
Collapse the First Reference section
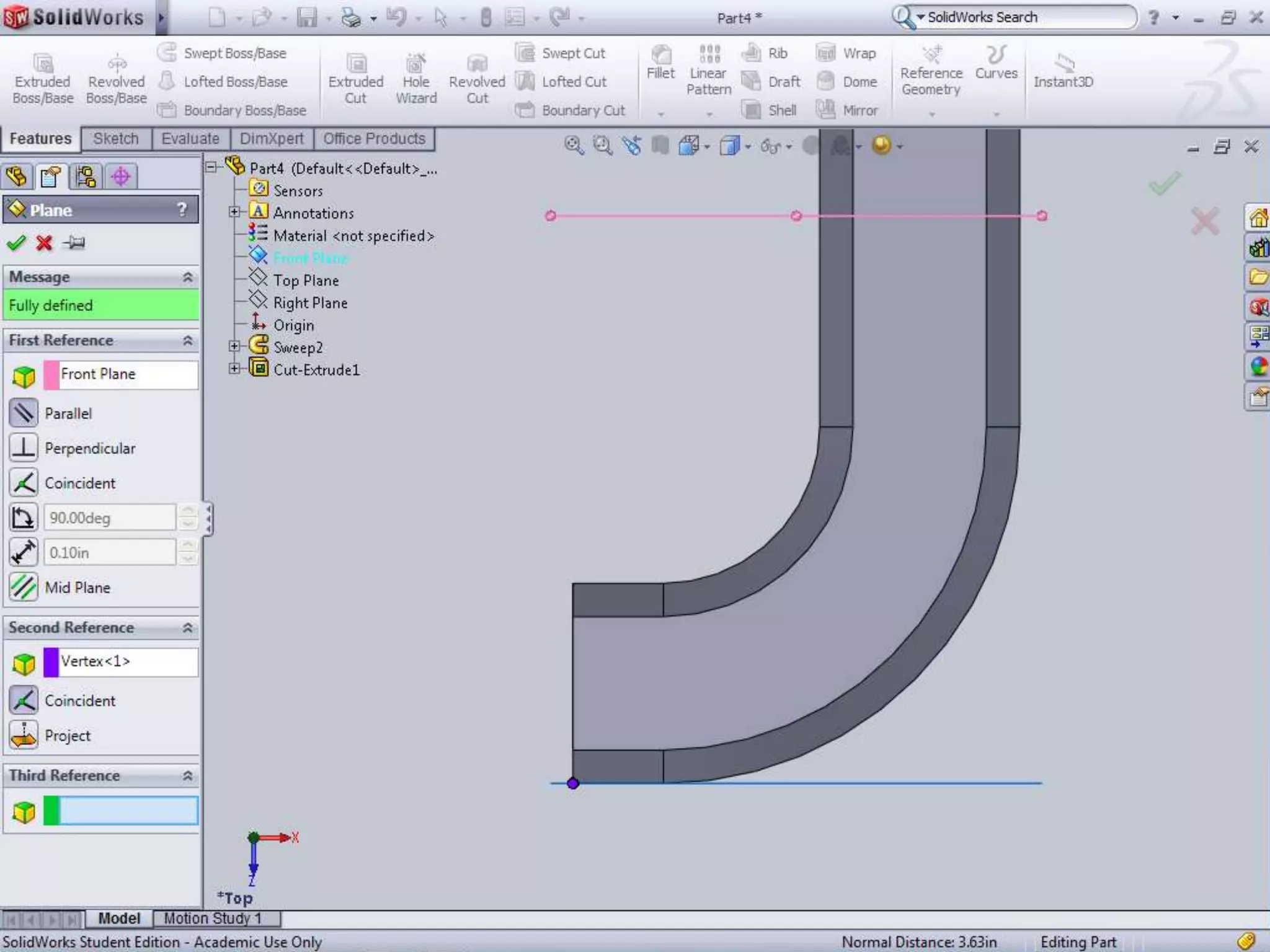188,340
